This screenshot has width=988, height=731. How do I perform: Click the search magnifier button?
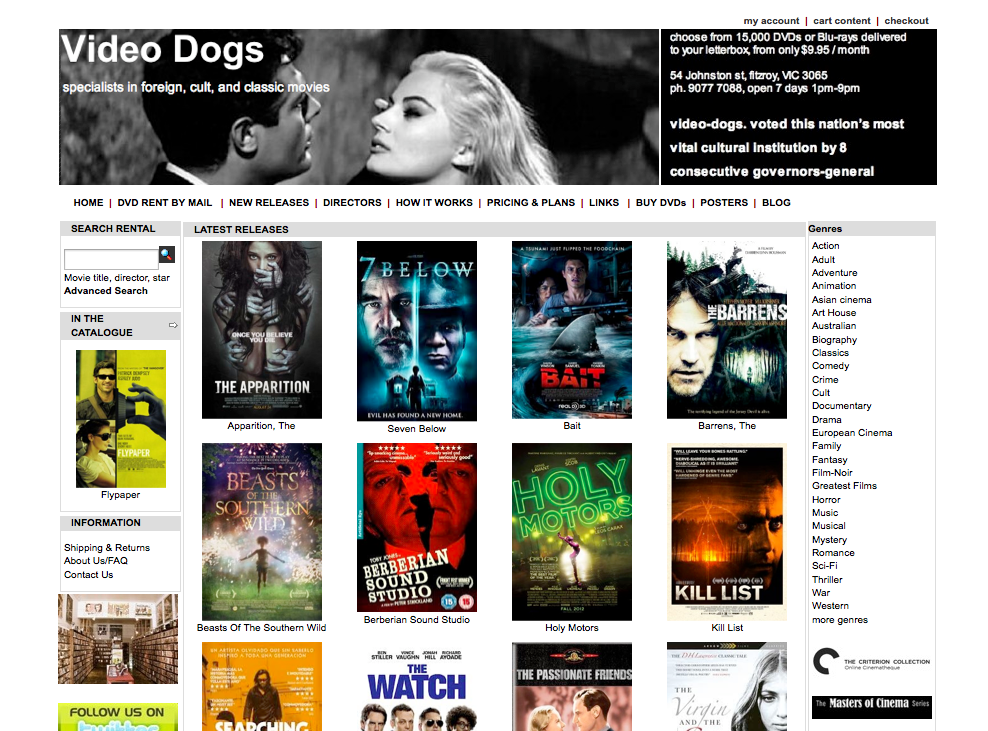(167, 255)
